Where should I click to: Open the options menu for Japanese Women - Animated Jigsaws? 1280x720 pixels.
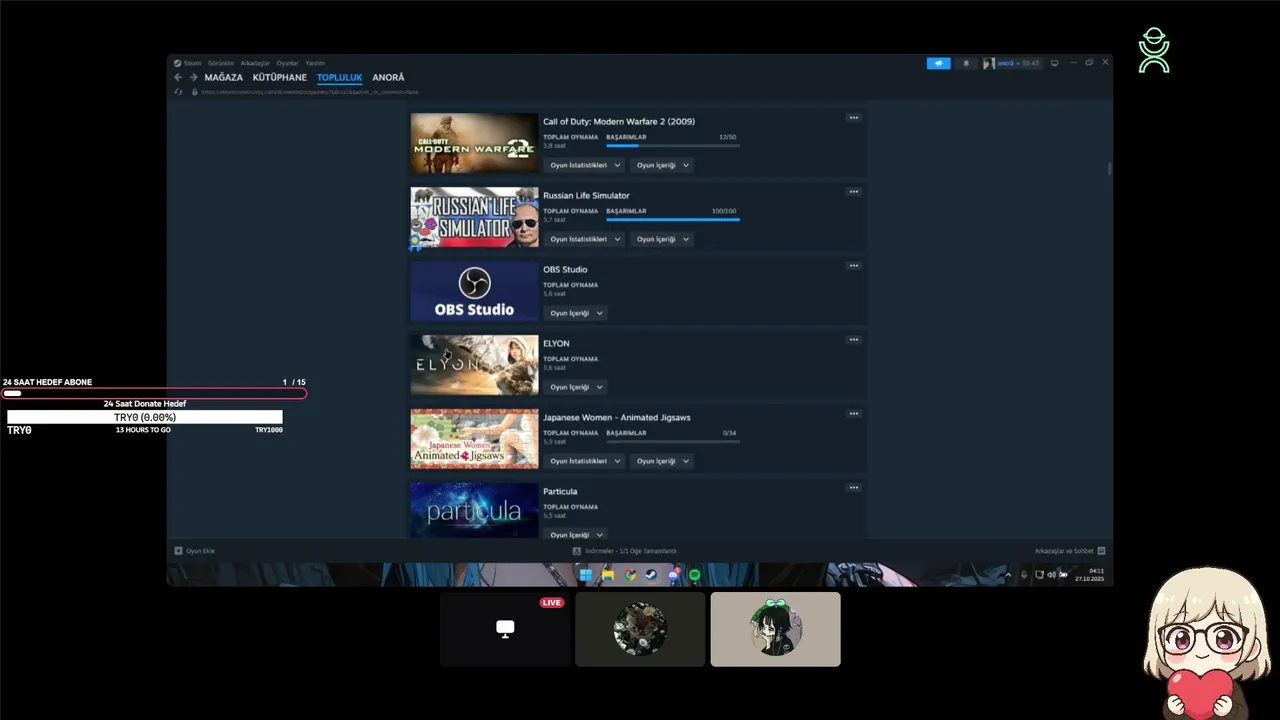tap(854, 414)
